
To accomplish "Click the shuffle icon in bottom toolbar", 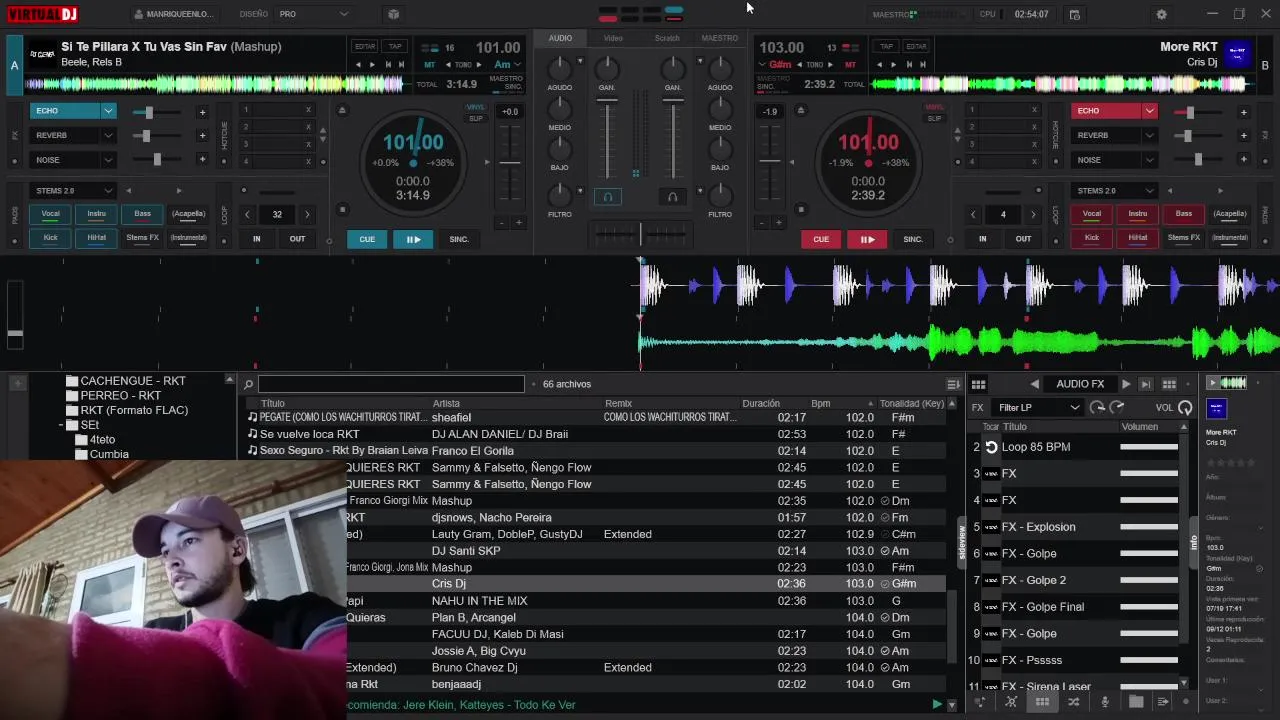I will point(1073,702).
